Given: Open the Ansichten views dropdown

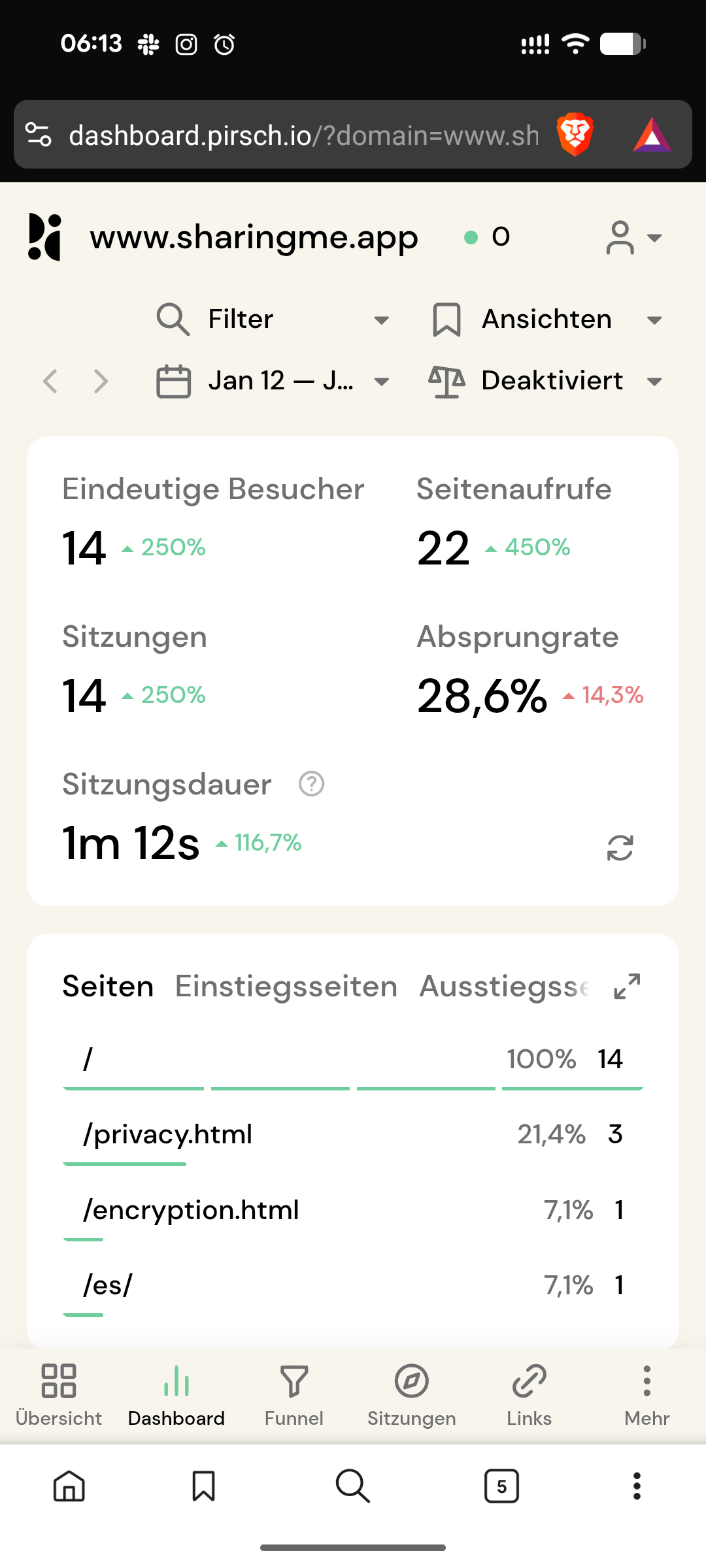Looking at the screenshot, I should click(x=546, y=319).
